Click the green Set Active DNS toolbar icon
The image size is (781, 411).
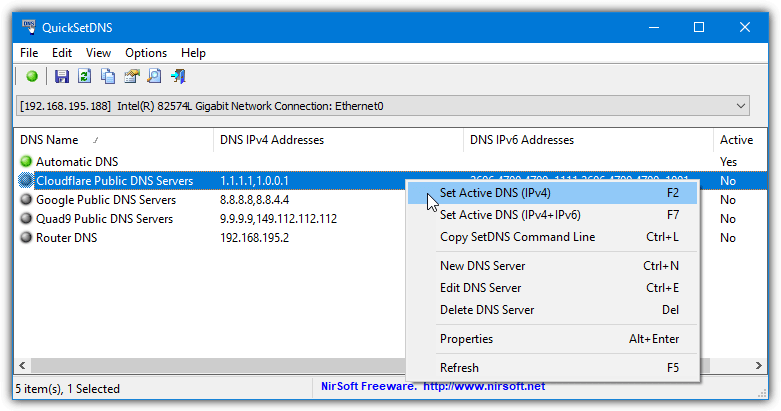(x=32, y=76)
